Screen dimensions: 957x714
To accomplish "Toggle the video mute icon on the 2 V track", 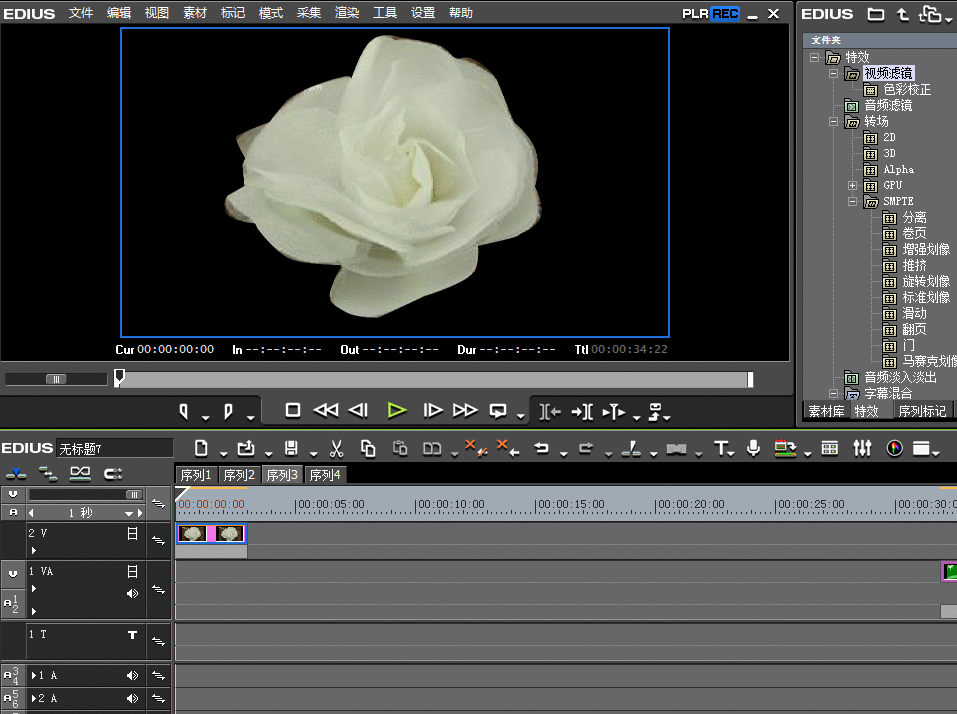I will 132,534.
